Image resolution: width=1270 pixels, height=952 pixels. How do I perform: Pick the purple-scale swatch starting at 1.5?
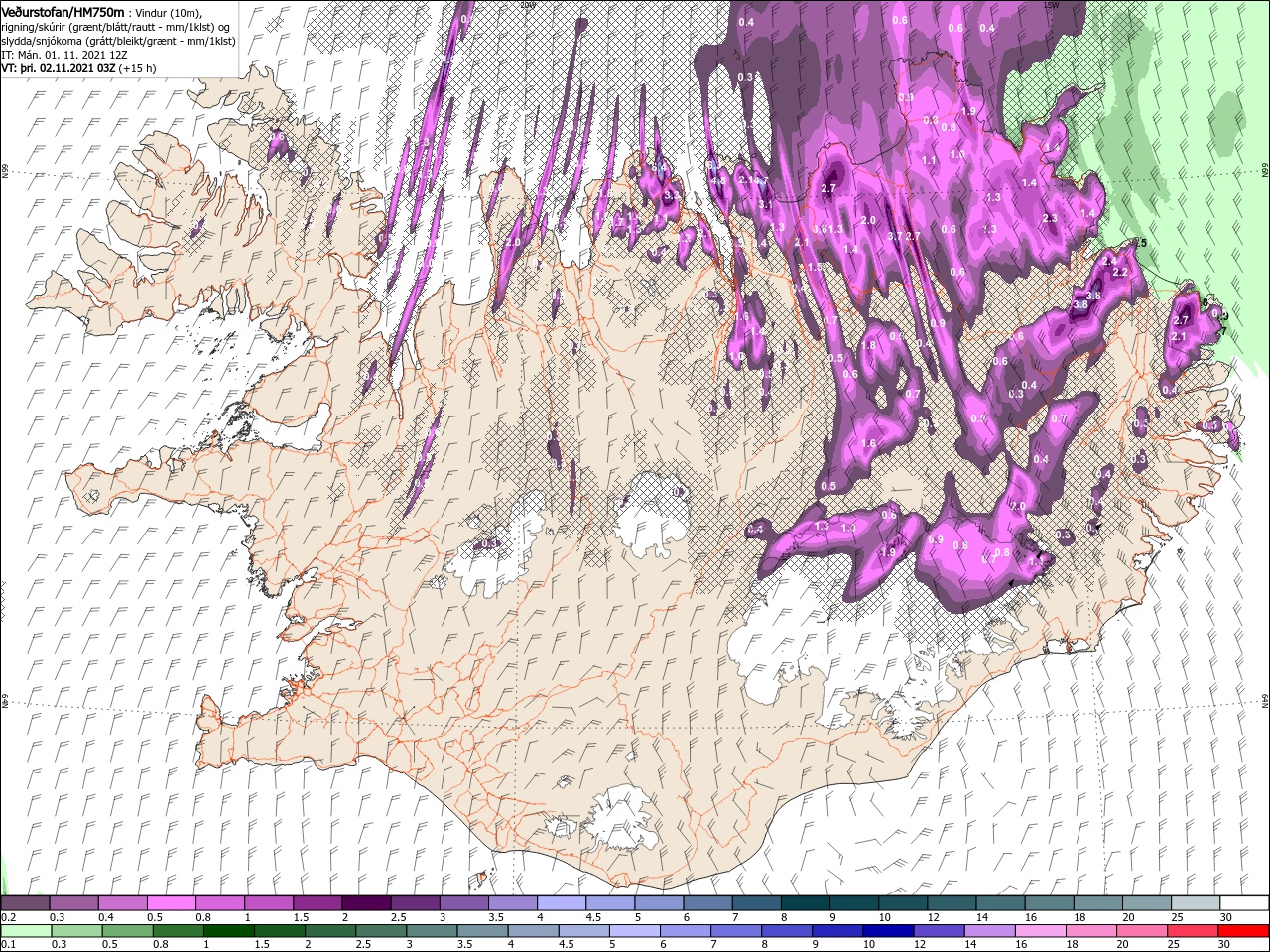point(317,903)
